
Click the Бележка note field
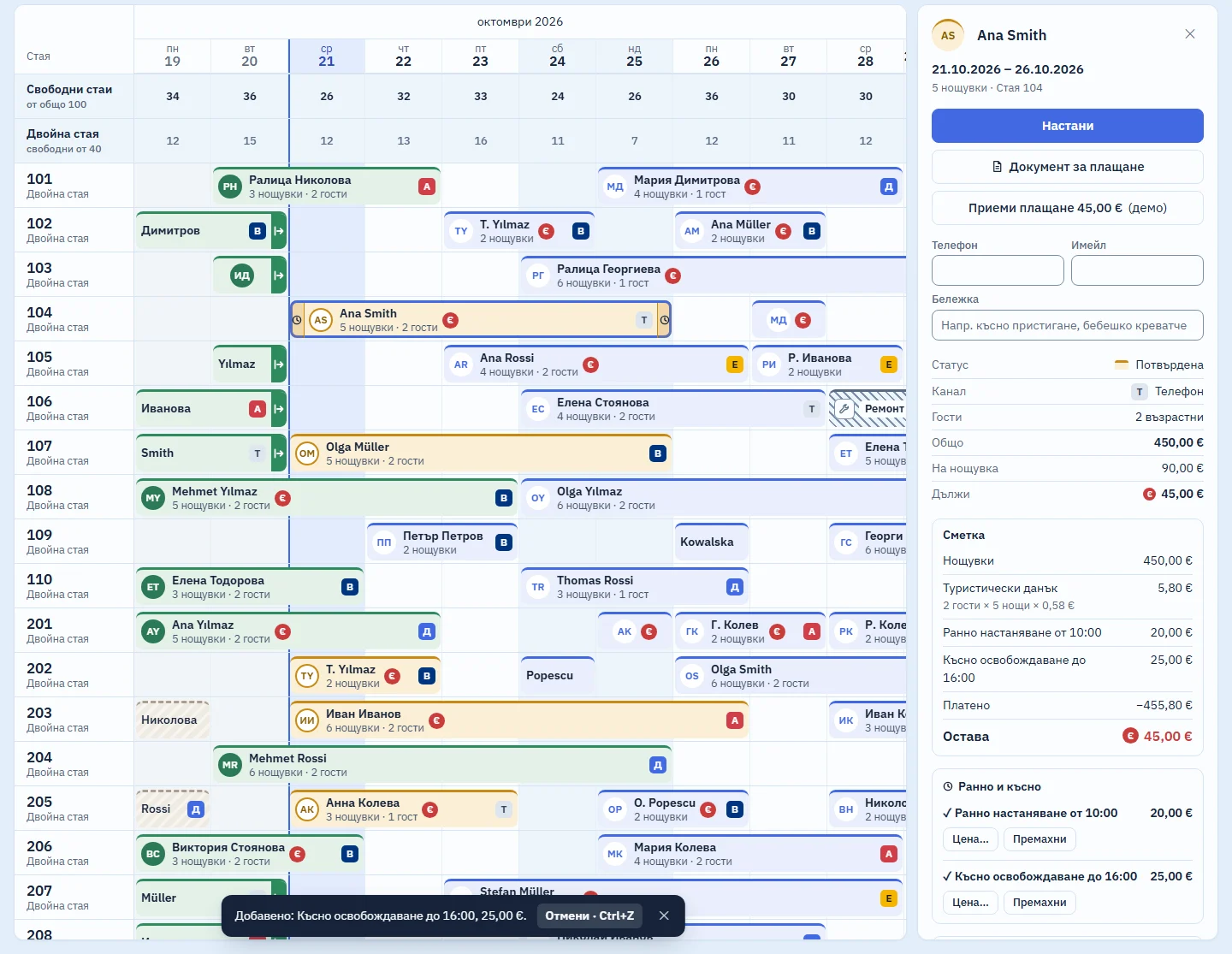tap(1068, 325)
